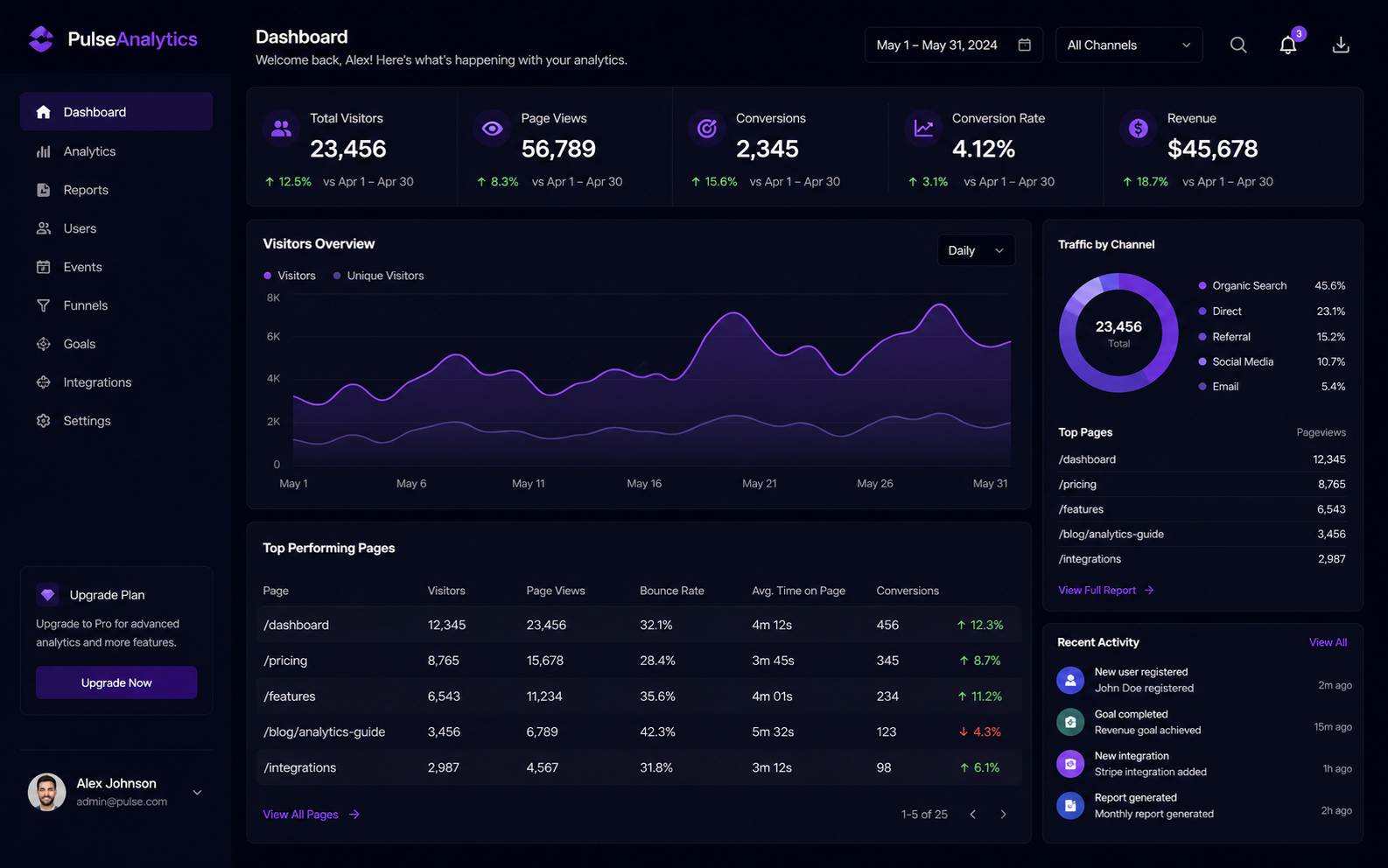Select the /pricing row in Top Performing Pages
1388x868 pixels.
[x=639, y=661]
